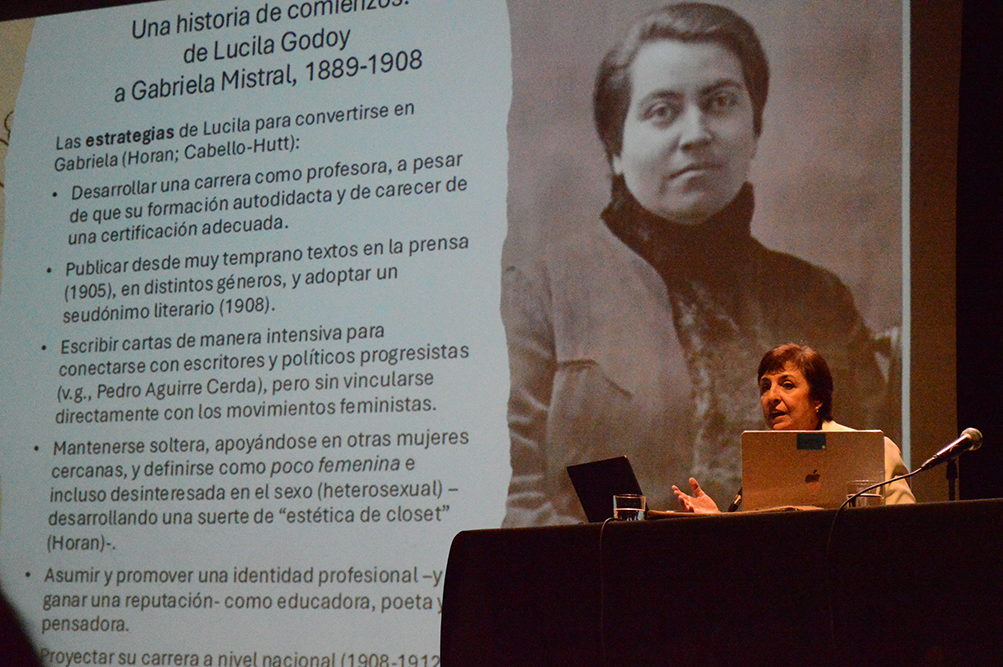Click the bullet dot before 'Escribir cartas'
This screenshot has height=667, width=1003.
pos(44,348)
